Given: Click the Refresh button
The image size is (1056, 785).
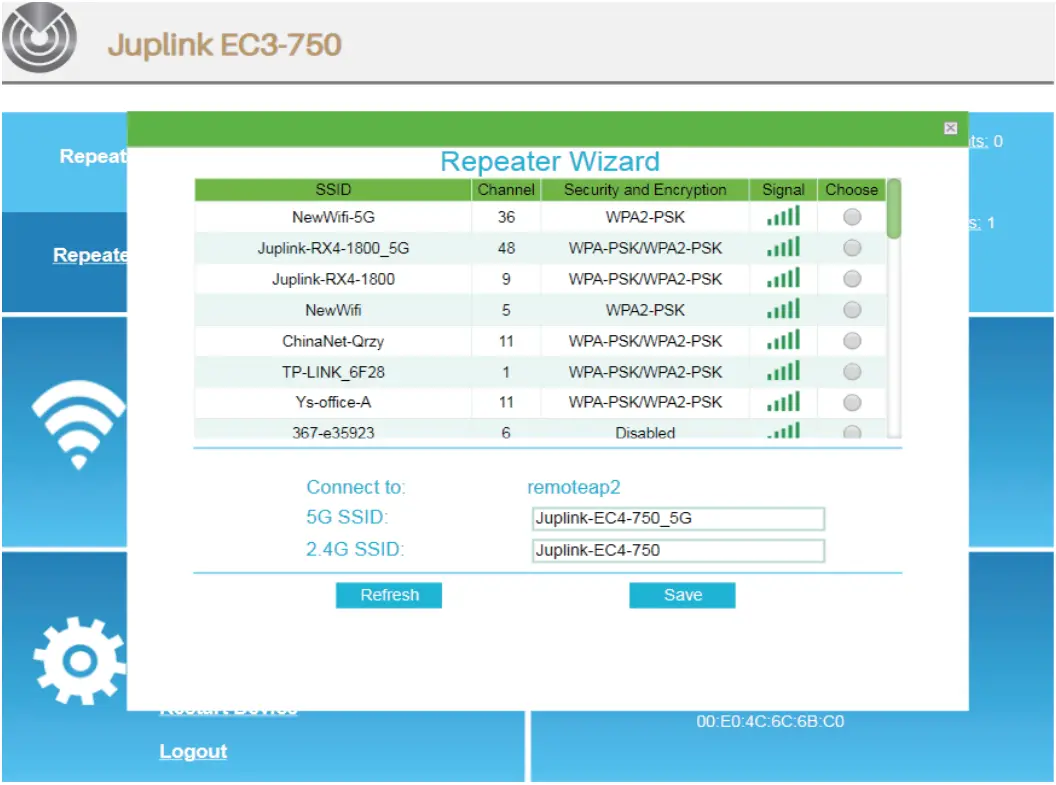Looking at the screenshot, I should [389, 595].
